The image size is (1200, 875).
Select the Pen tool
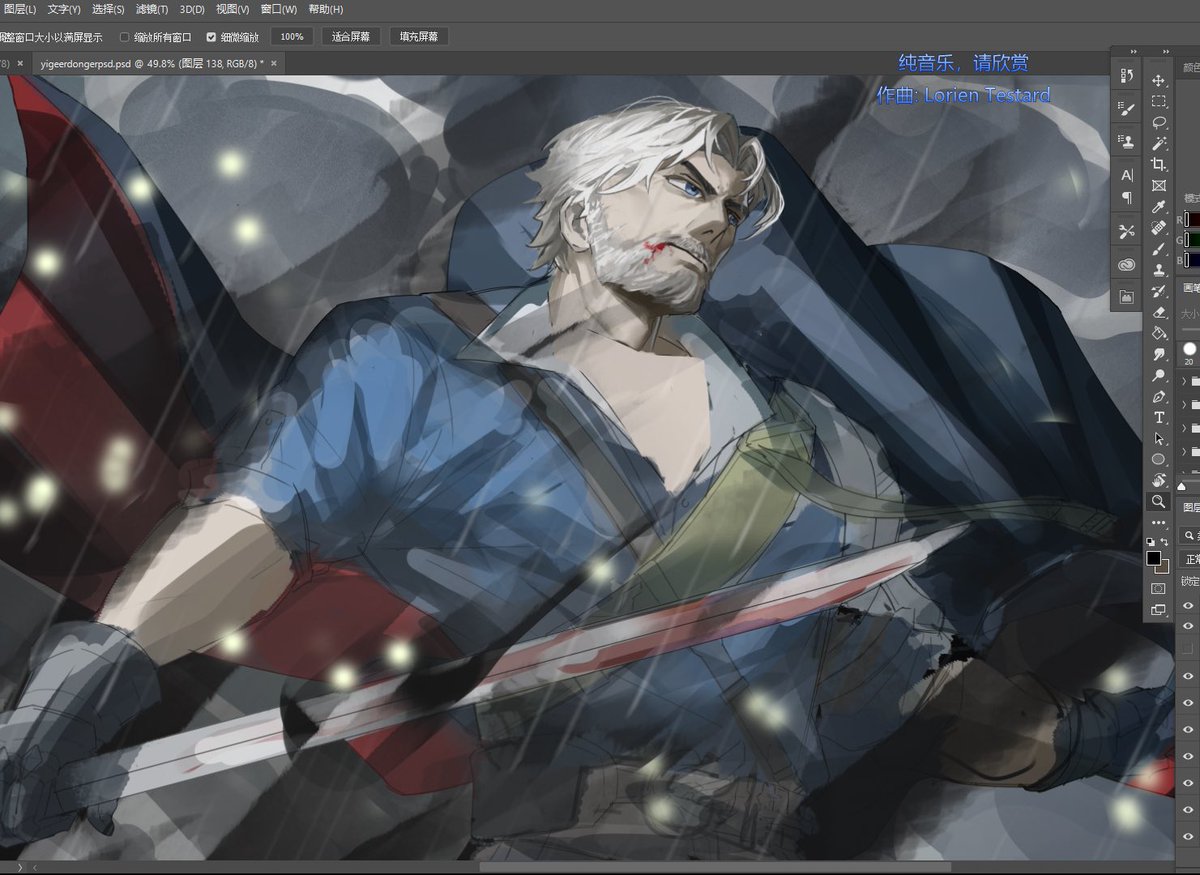point(1159,396)
